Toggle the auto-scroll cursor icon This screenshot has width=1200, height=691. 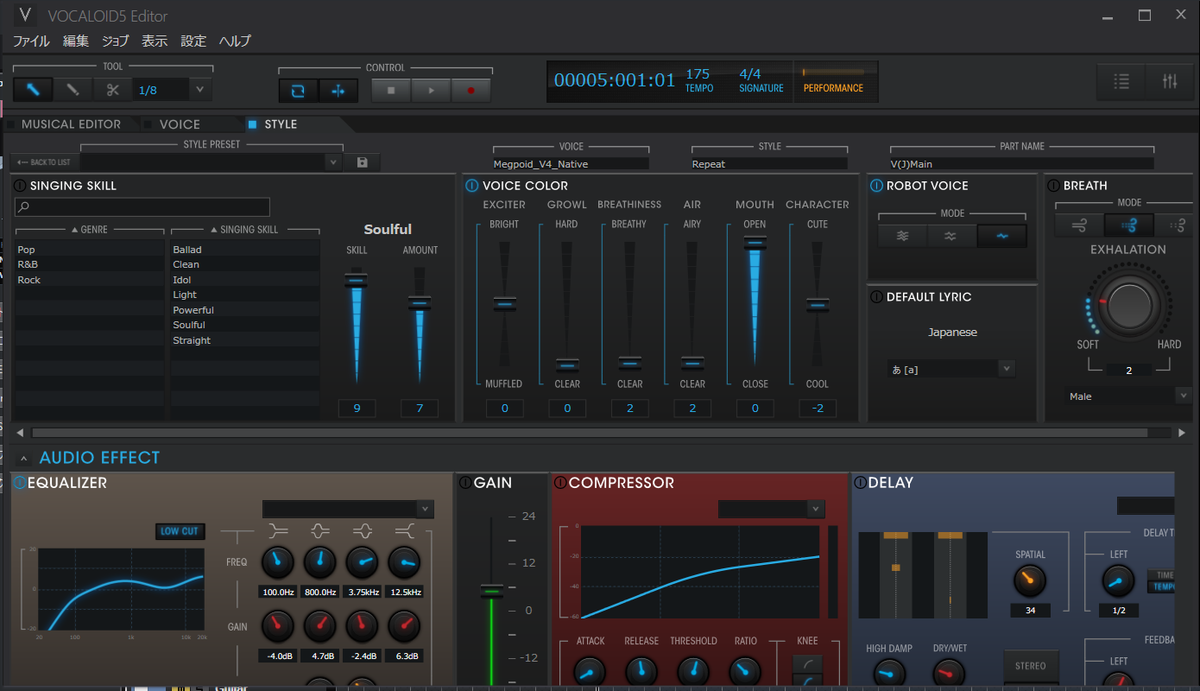coord(338,90)
